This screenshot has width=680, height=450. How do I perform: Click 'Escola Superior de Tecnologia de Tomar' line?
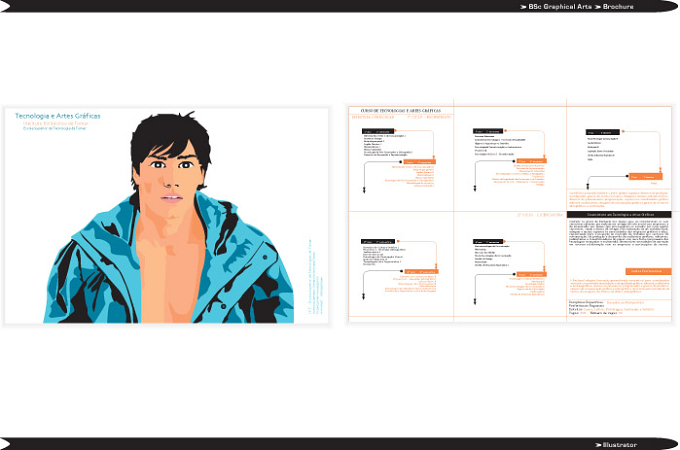click(x=55, y=128)
